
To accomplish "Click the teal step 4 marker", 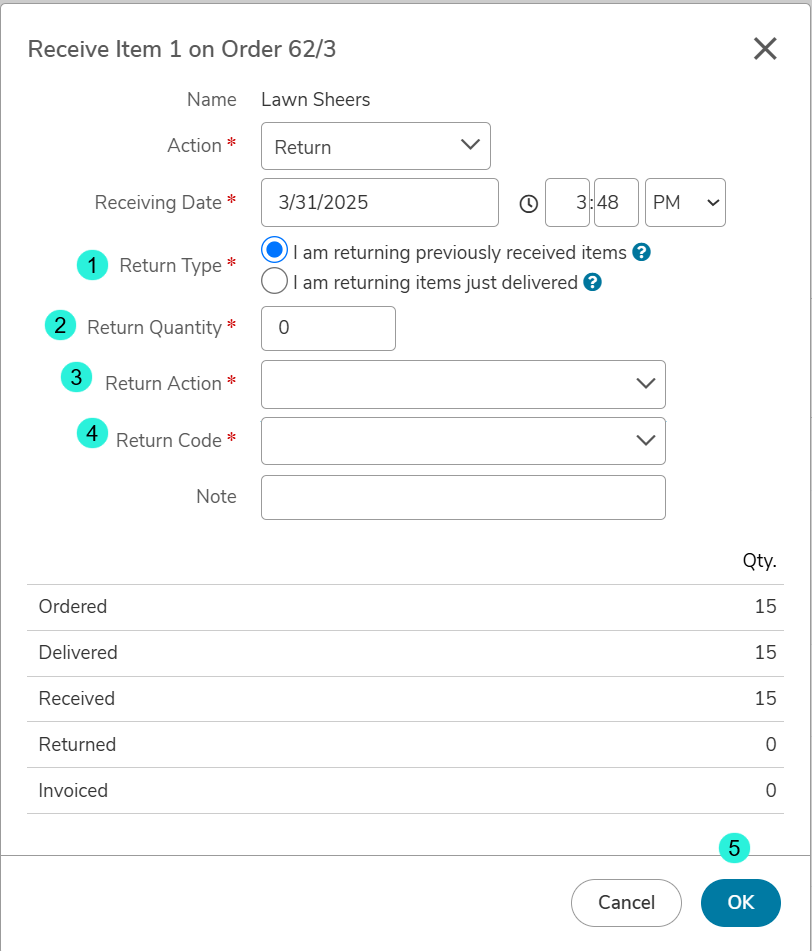I will click(x=92, y=433).
